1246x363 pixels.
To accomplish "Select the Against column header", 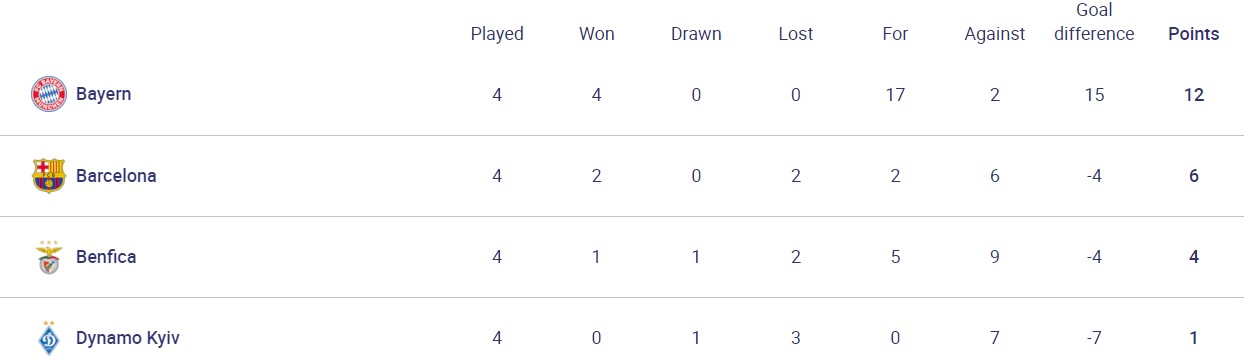I will coord(995,34).
